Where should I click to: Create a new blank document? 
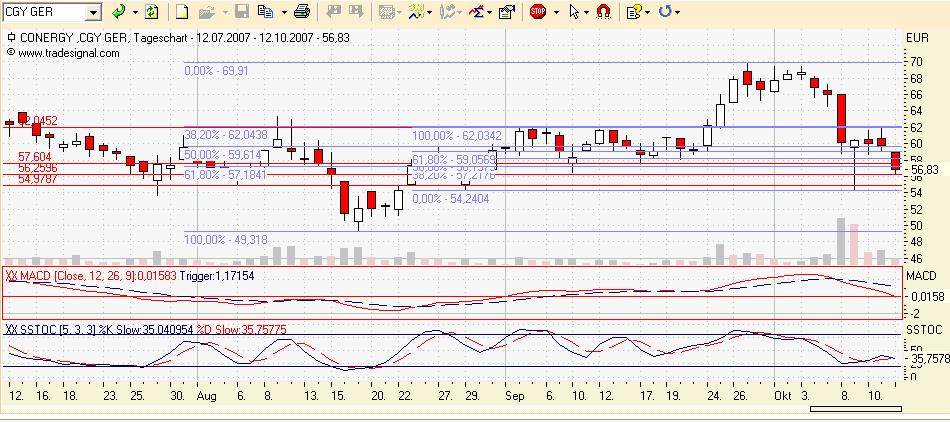[182, 12]
